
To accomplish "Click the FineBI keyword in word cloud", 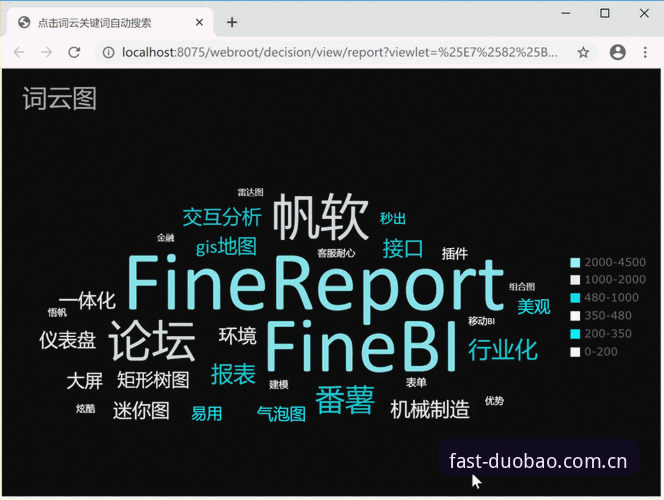I will (x=362, y=346).
